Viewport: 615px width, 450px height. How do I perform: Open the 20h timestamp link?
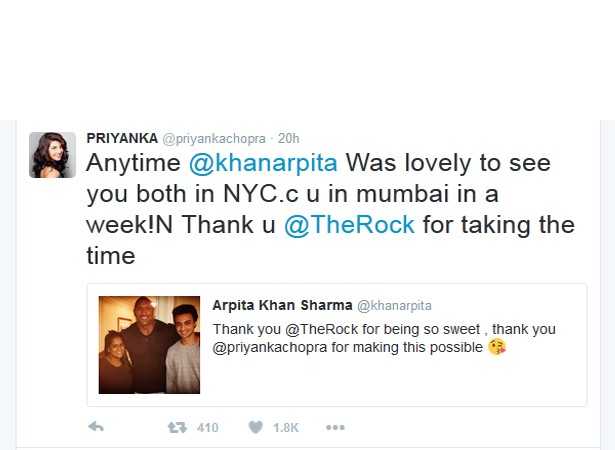(288, 138)
